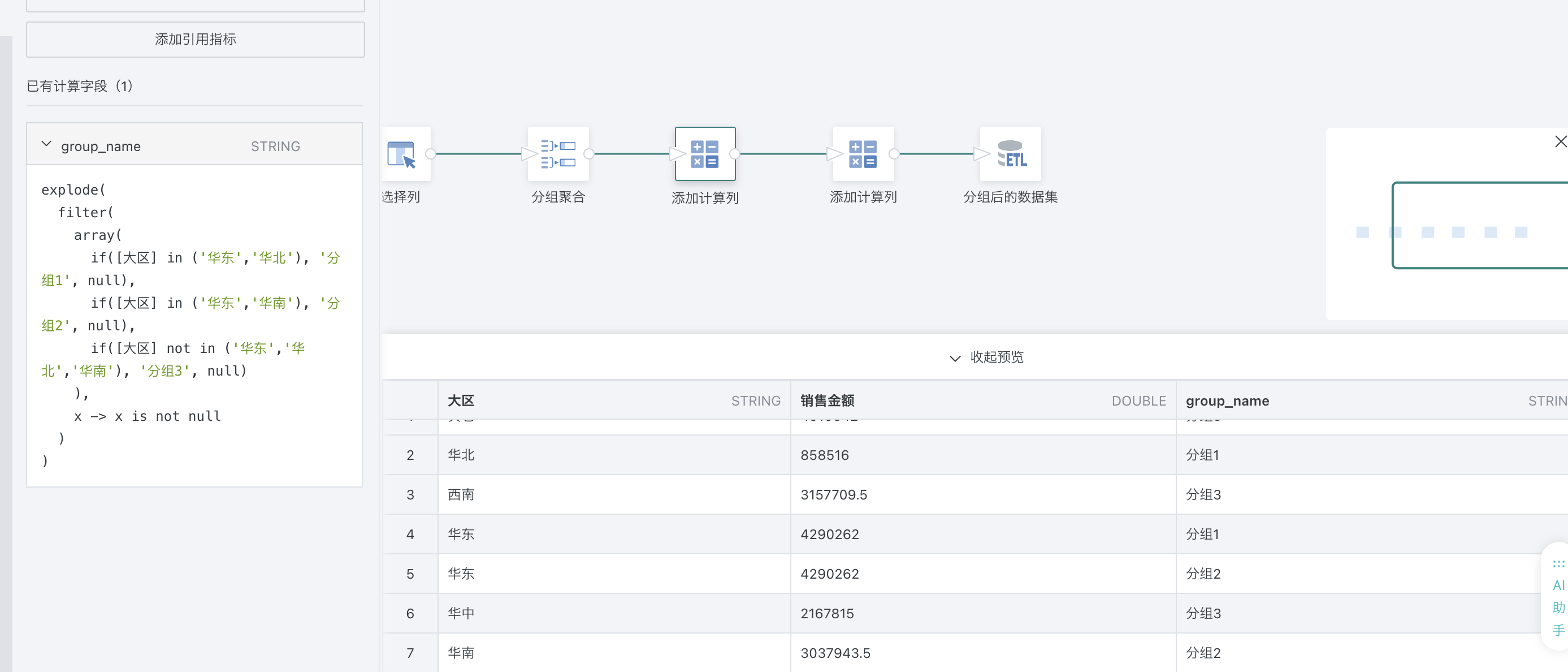
Task: Click the output port of 选择列 node
Action: [x=430, y=154]
